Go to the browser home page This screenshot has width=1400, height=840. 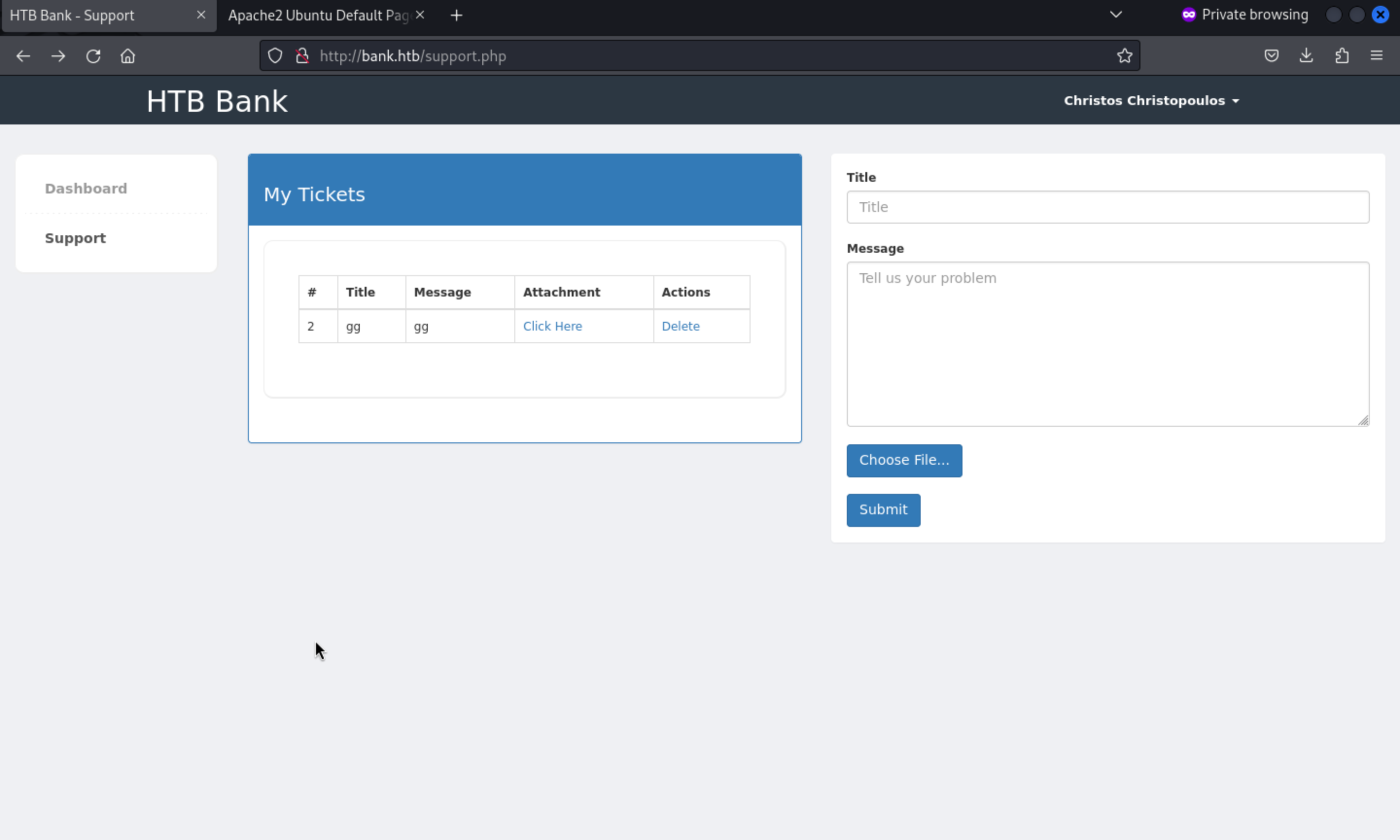point(128,56)
